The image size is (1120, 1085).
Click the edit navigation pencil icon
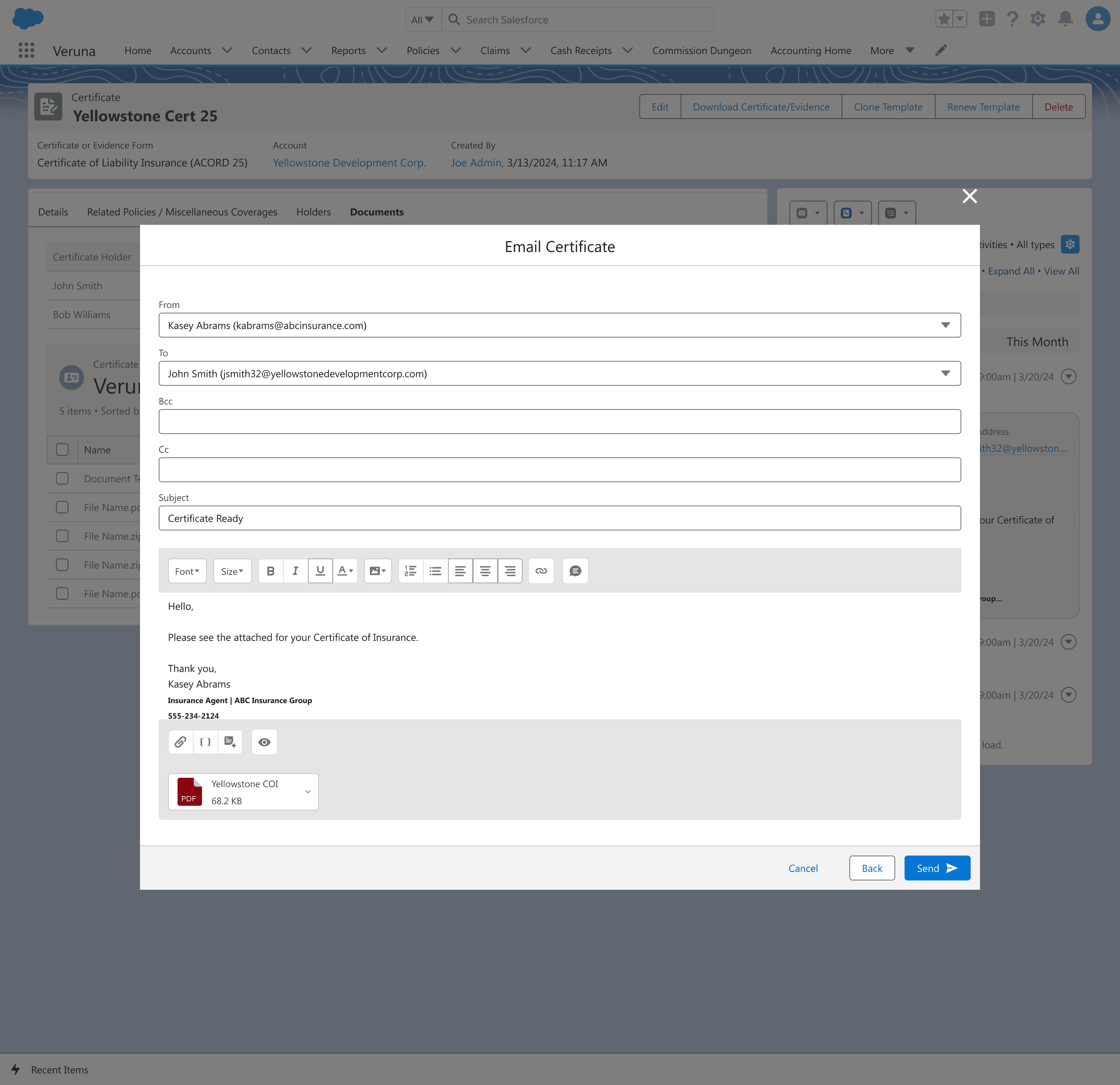pos(941,50)
